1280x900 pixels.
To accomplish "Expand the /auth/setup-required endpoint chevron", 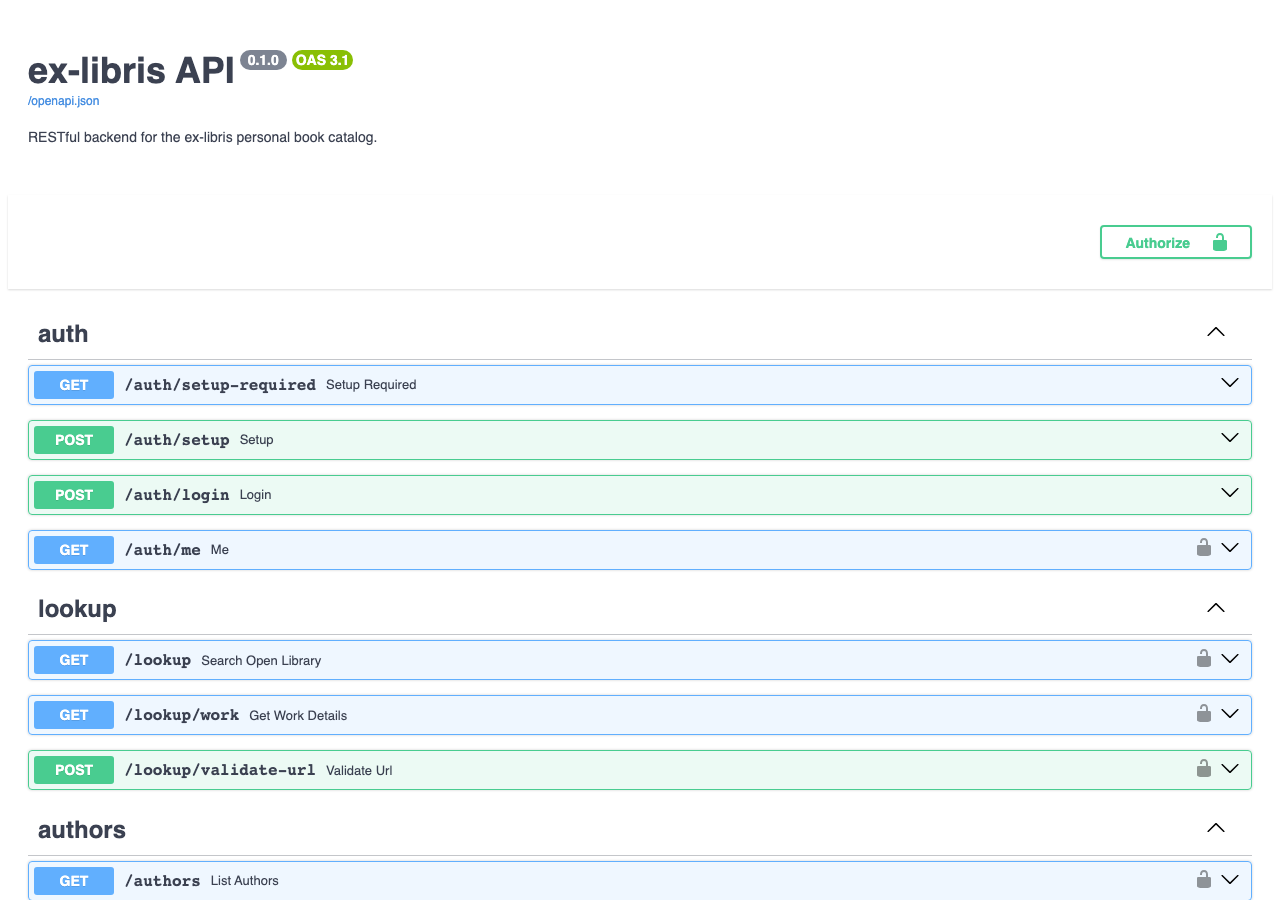I will coord(1229,382).
